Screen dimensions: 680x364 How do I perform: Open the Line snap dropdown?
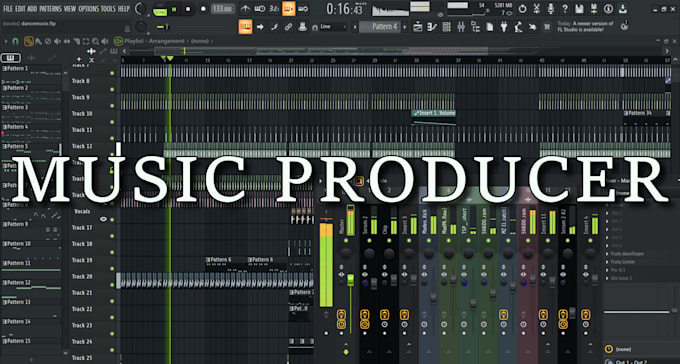[333, 27]
